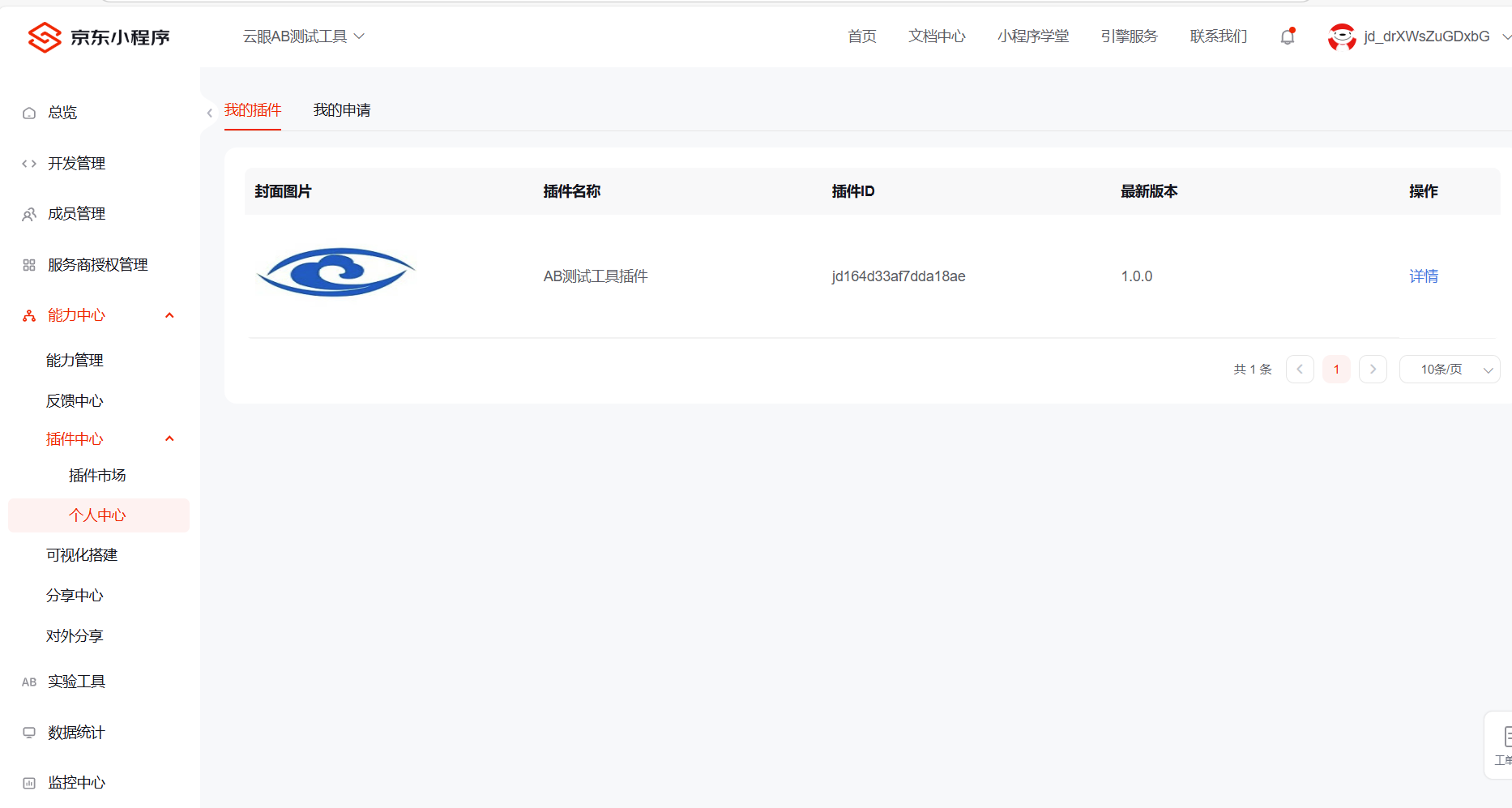1512x808 pixels.
Task: Click the plugin cover image thumbnail
Action: click(335, 272)
